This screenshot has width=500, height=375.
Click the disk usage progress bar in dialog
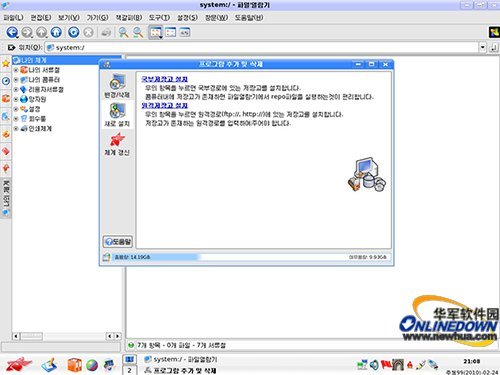point(251,257)
